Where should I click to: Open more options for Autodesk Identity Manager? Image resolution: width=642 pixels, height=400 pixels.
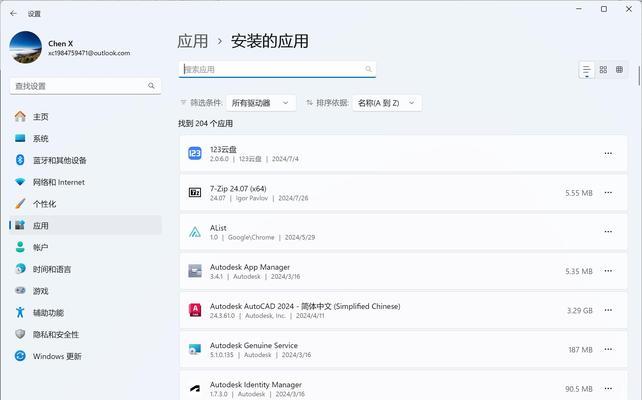click(608, 388)
